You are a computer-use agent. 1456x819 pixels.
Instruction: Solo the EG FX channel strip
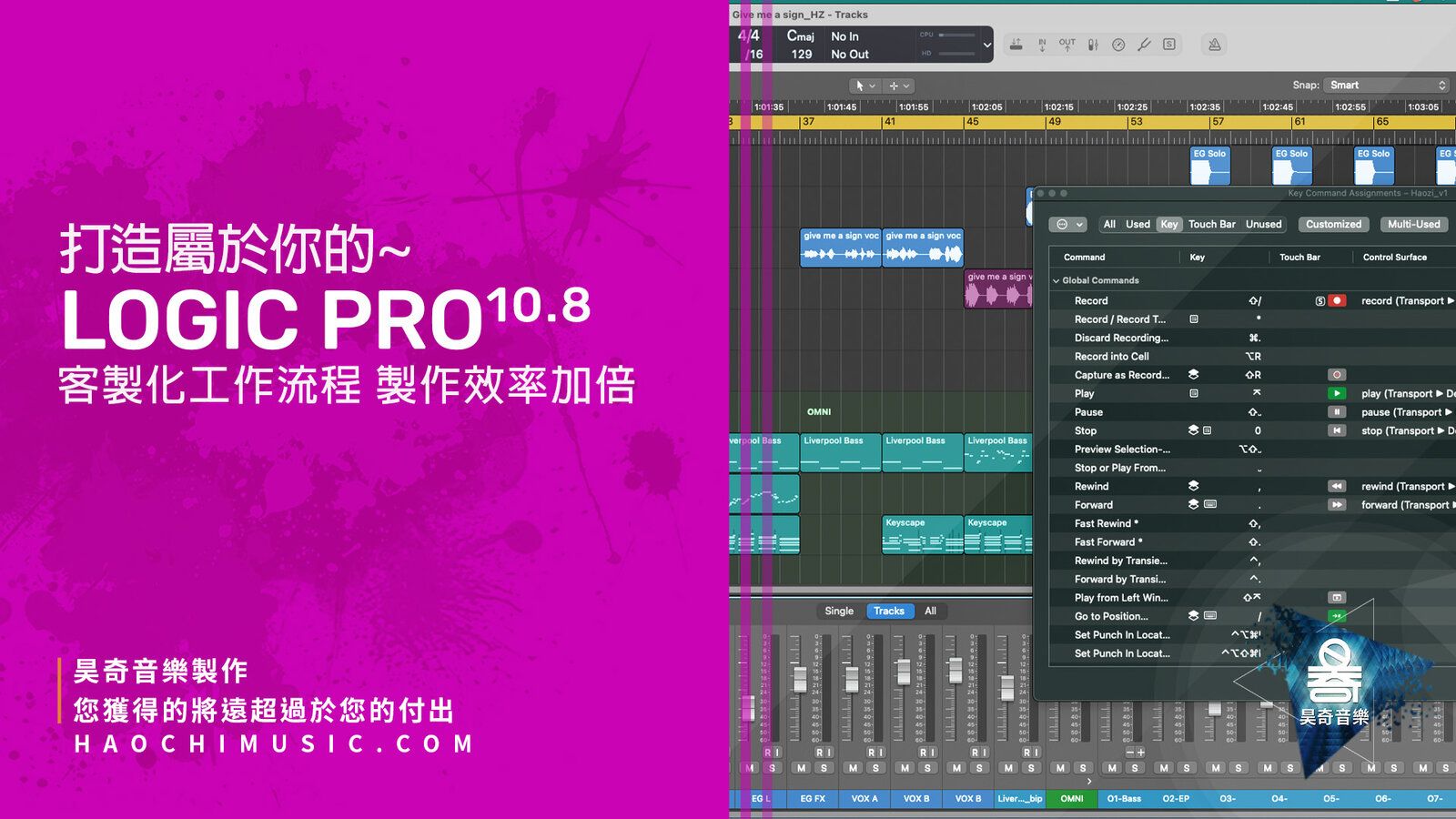[824, 768]
